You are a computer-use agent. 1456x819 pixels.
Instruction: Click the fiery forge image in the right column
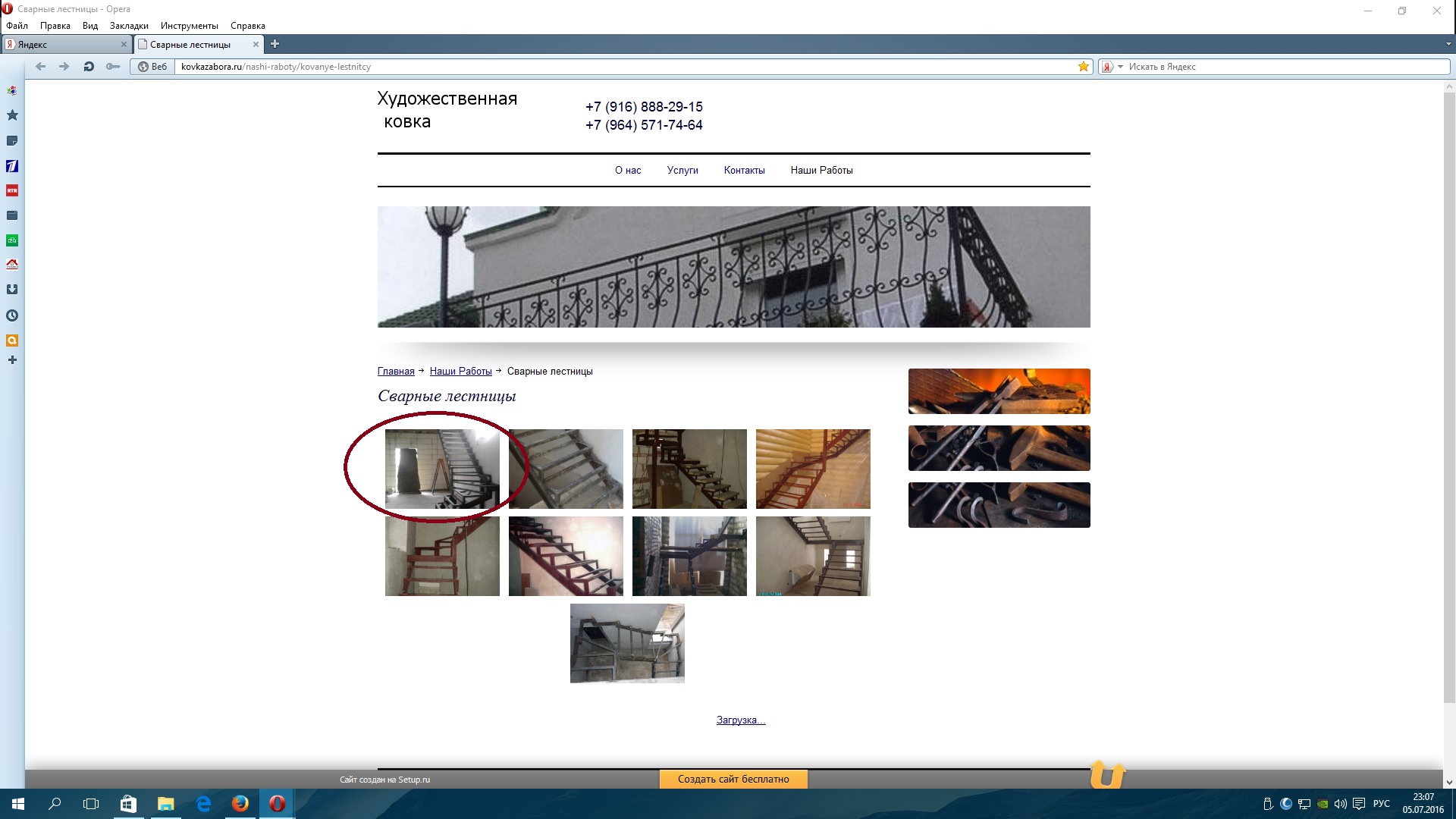[999, 391]
